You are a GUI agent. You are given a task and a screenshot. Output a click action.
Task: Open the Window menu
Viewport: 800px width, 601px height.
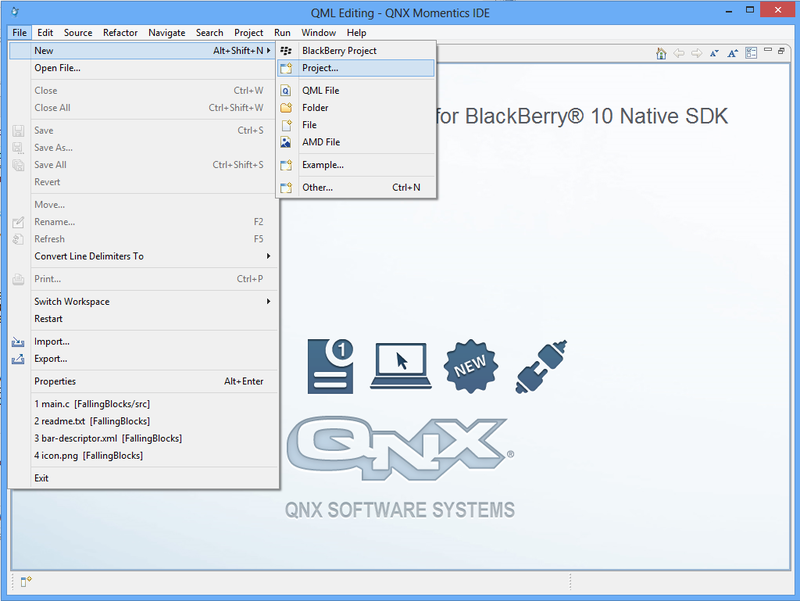[x=318, y=33]
